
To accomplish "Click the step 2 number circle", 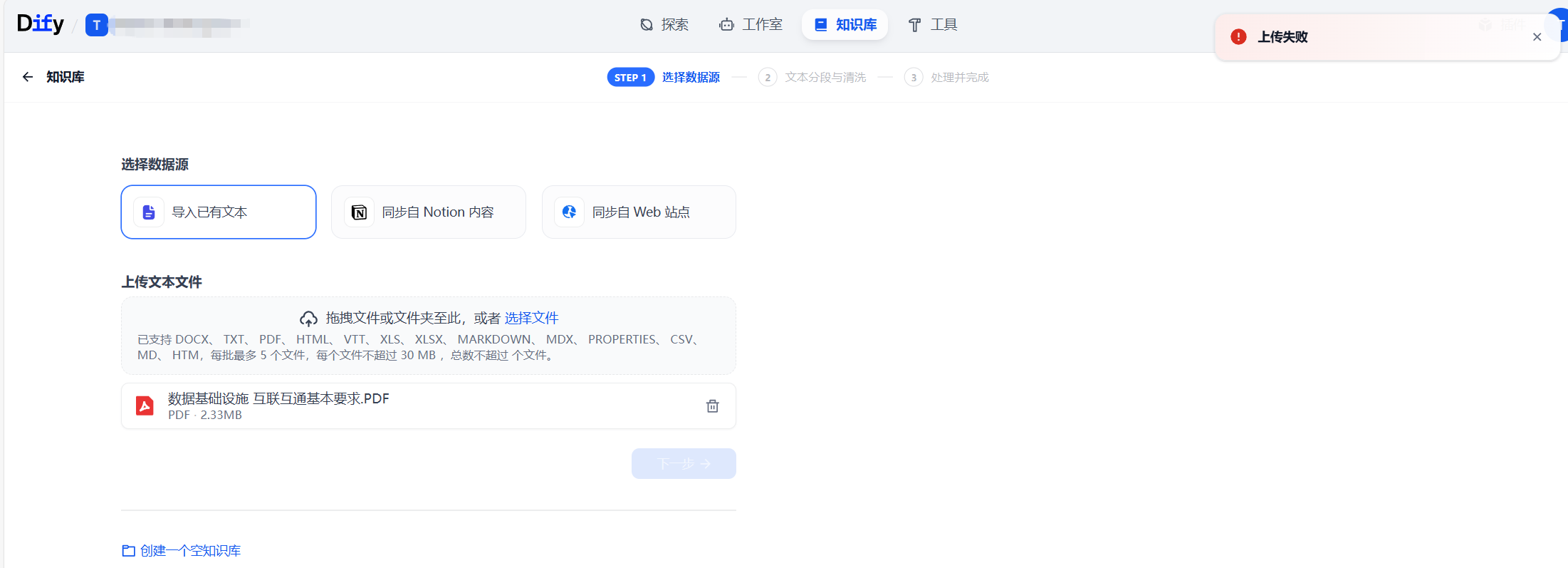I will click(768, 77).
